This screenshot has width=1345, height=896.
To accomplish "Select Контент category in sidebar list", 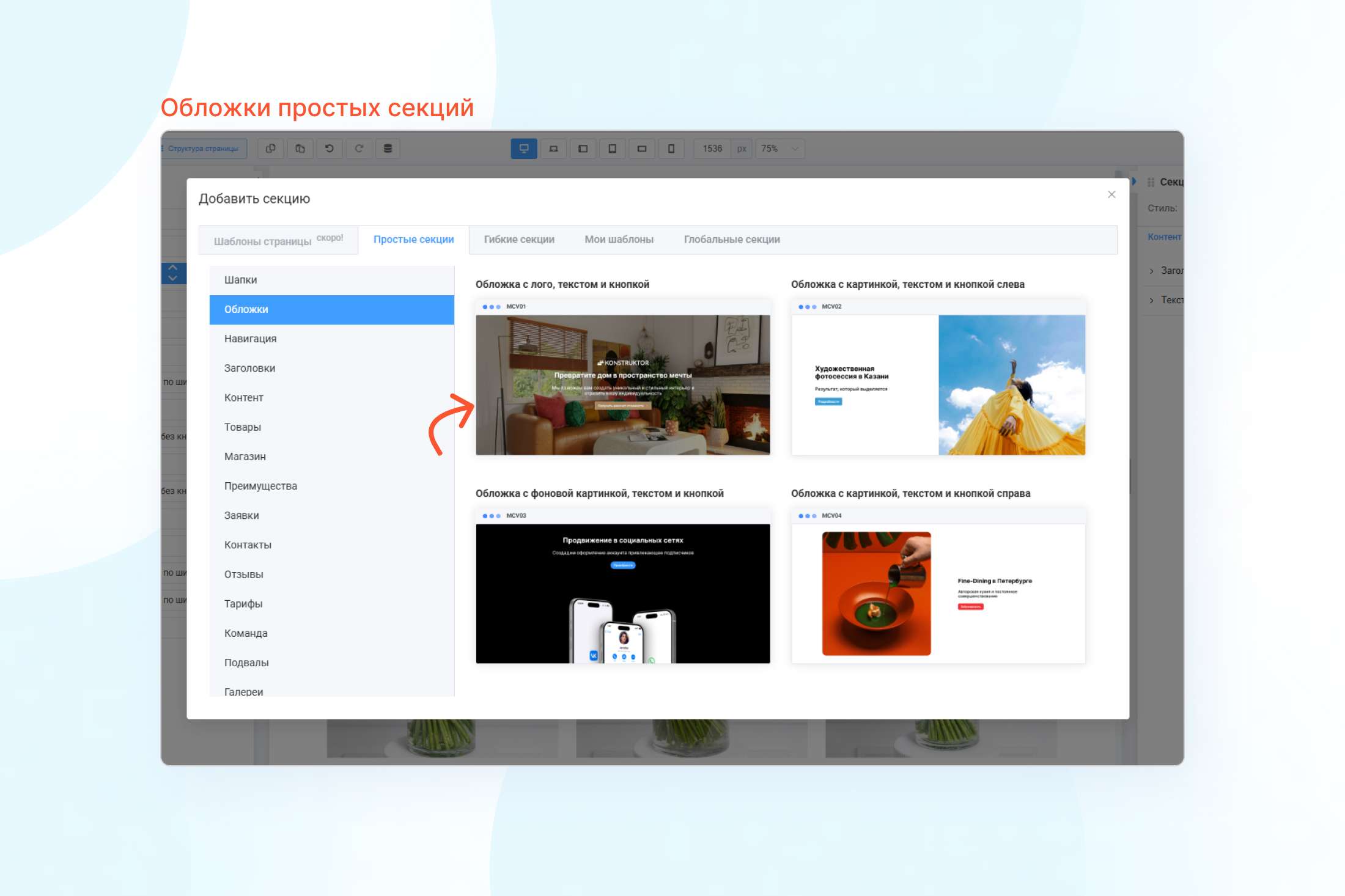I will [331, 397].
